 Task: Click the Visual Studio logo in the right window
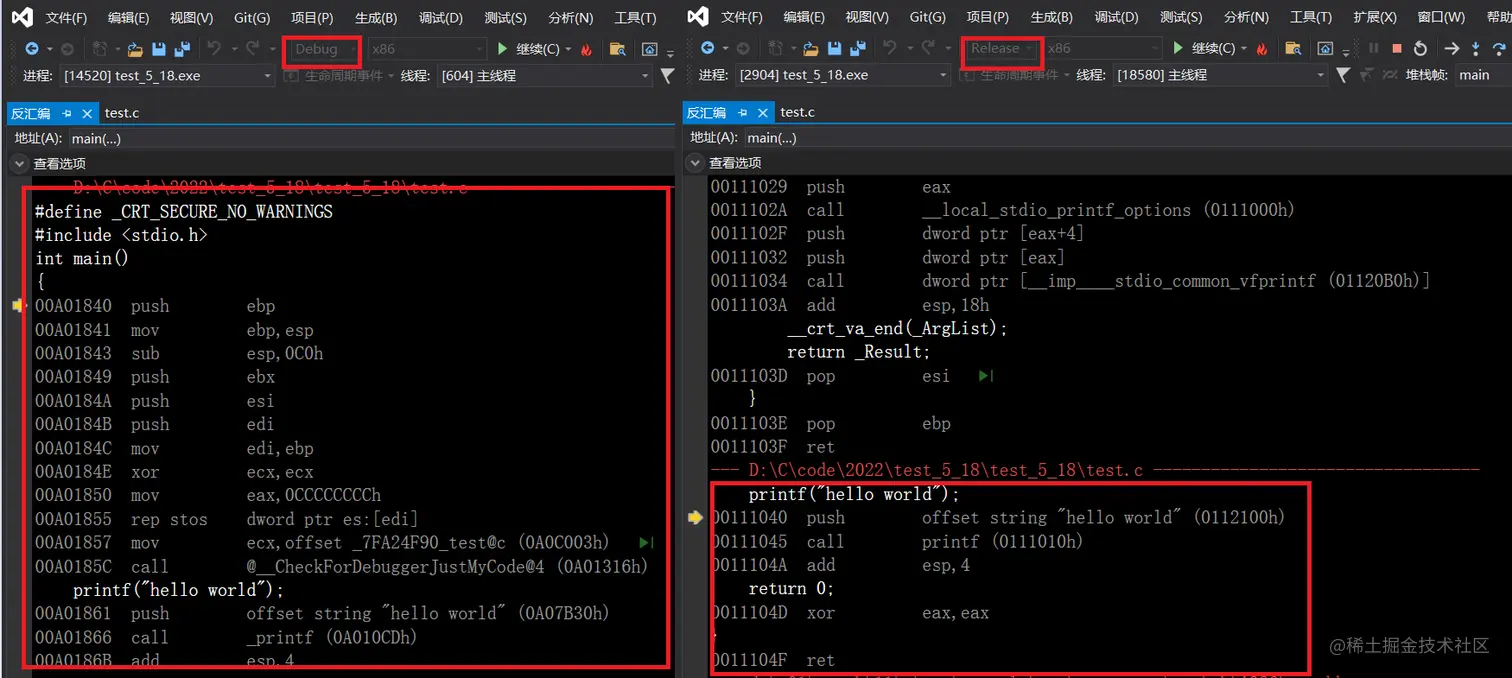point(698,17)
